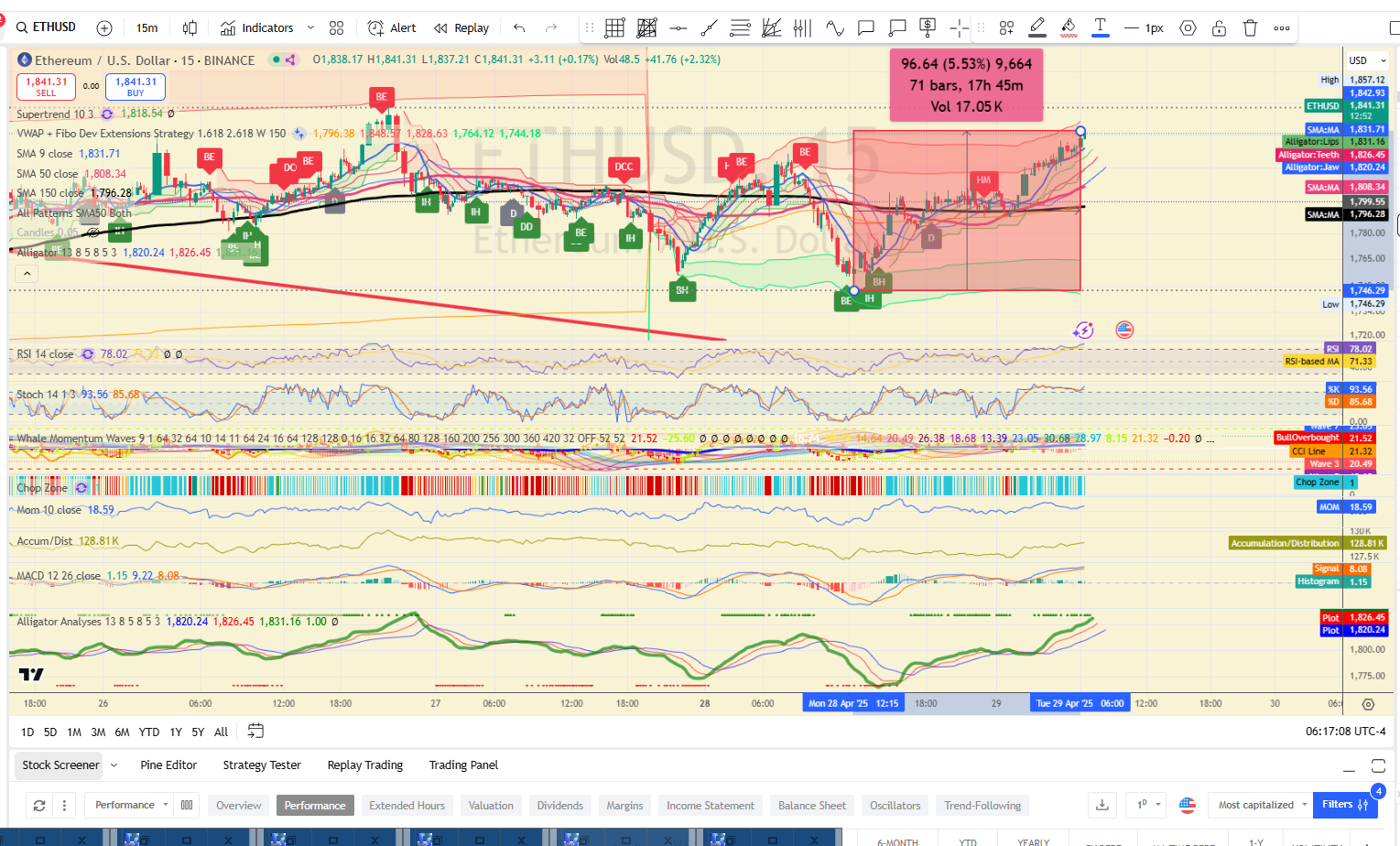Screen dimensions: 1400x846
Task: Select the Gann fan tool
Action: pyautogui.click(x=772, y=28)
